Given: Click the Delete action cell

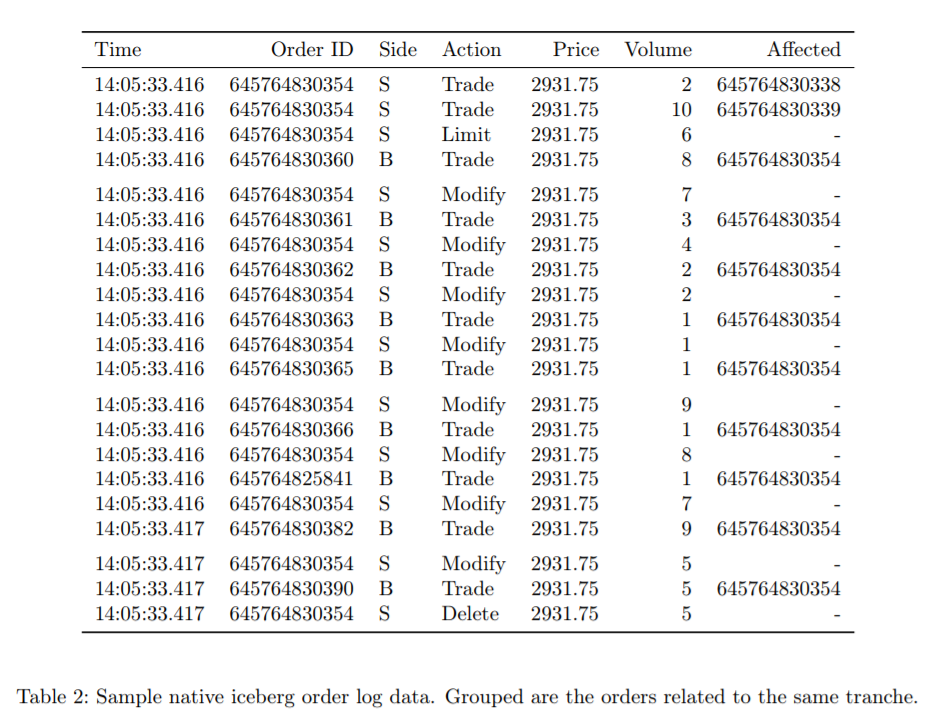Looking at the screenshot, I should pos(470,614).
